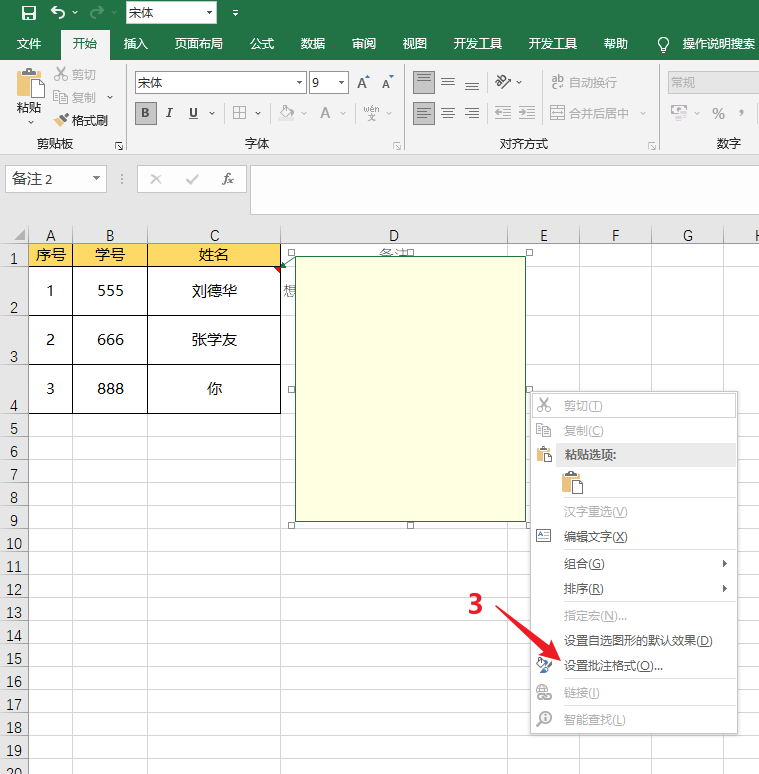Open font size dropdown showing 9

pyautogui.click(x=341, y=82)
